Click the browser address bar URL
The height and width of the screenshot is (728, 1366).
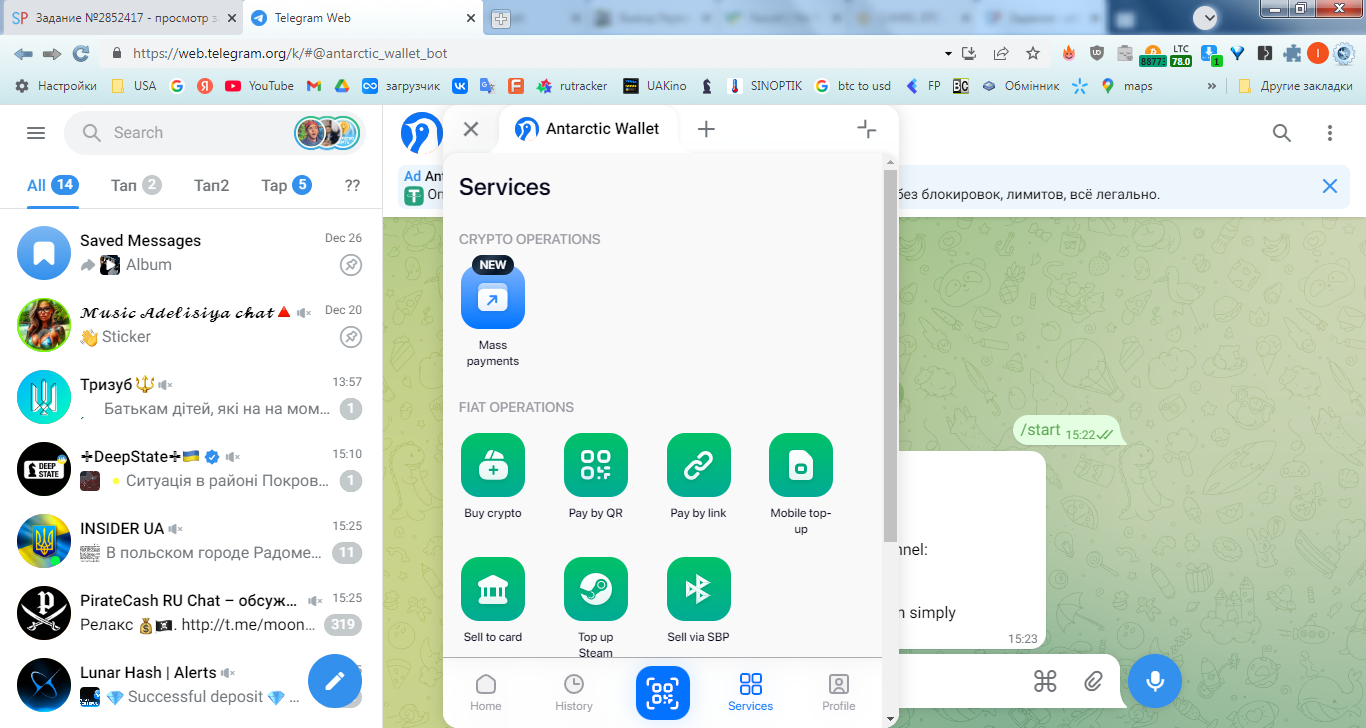click(x=290, y=54)
